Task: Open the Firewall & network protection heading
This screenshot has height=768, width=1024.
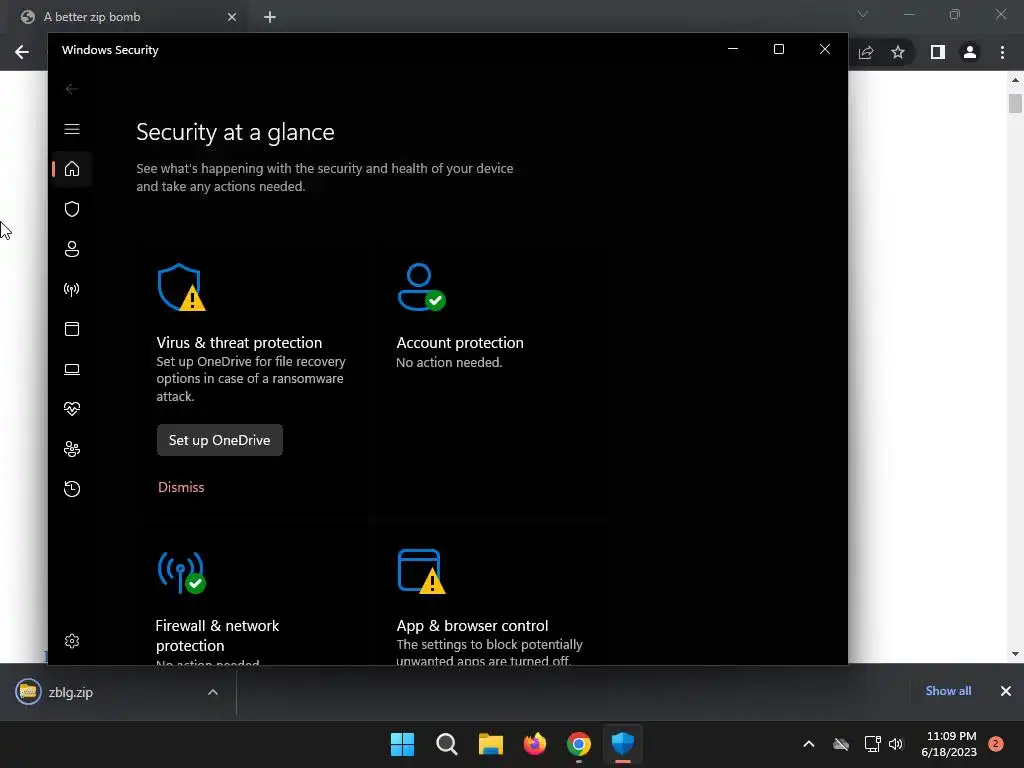Action: click(217, 635)
